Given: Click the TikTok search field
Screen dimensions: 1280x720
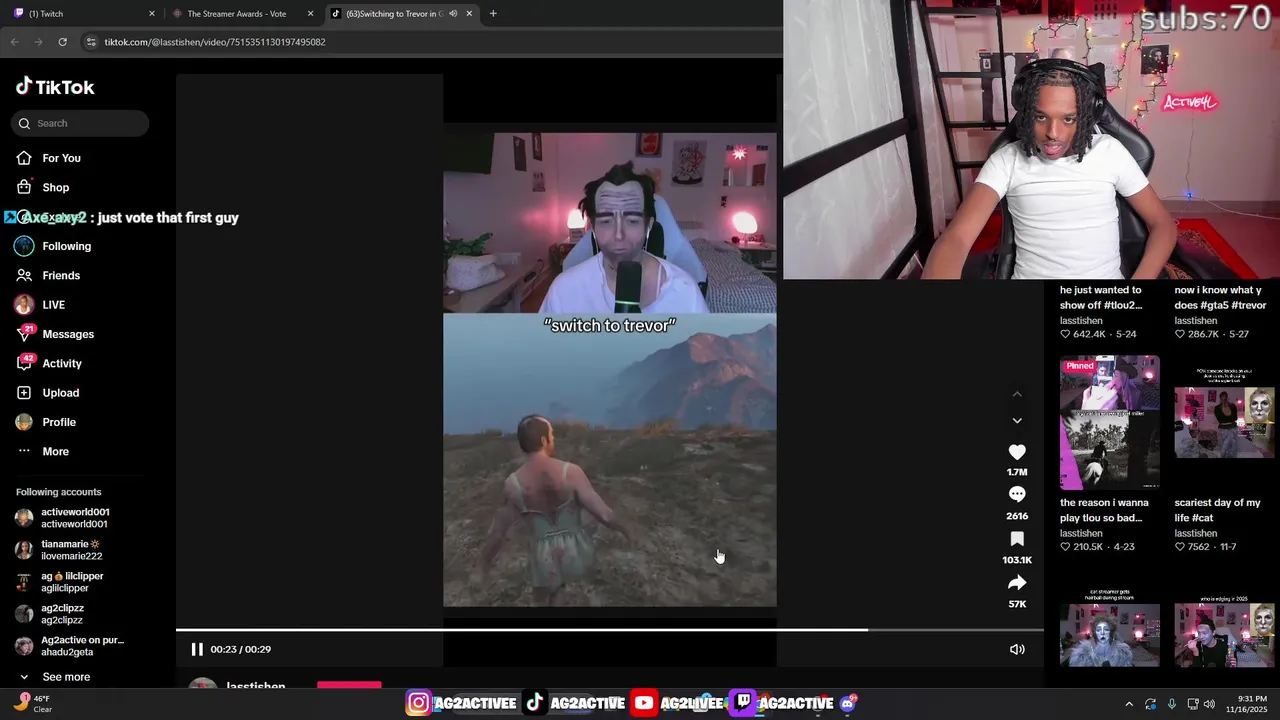Looking at the screenshot, I should [x=81, y=123].
